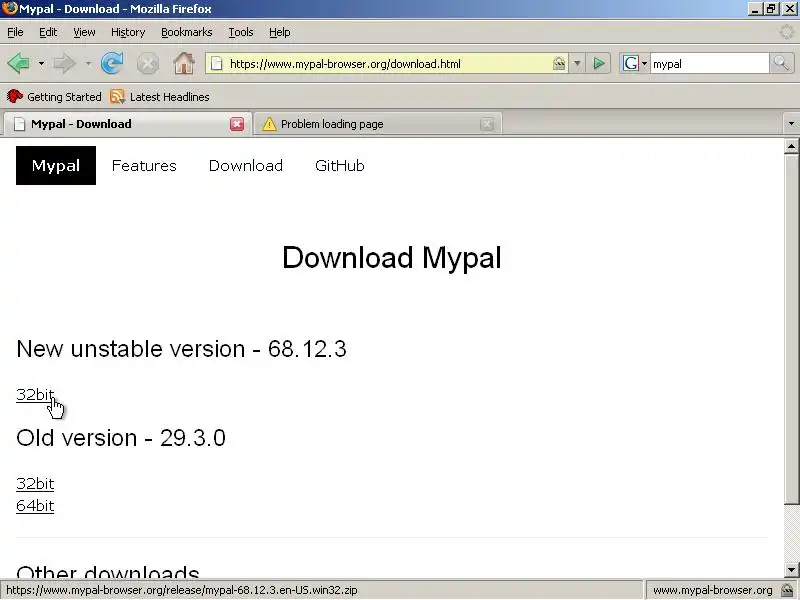Open the Features page link
The width and height of the screenshot is (800, 600).
[x=144, y=165]
